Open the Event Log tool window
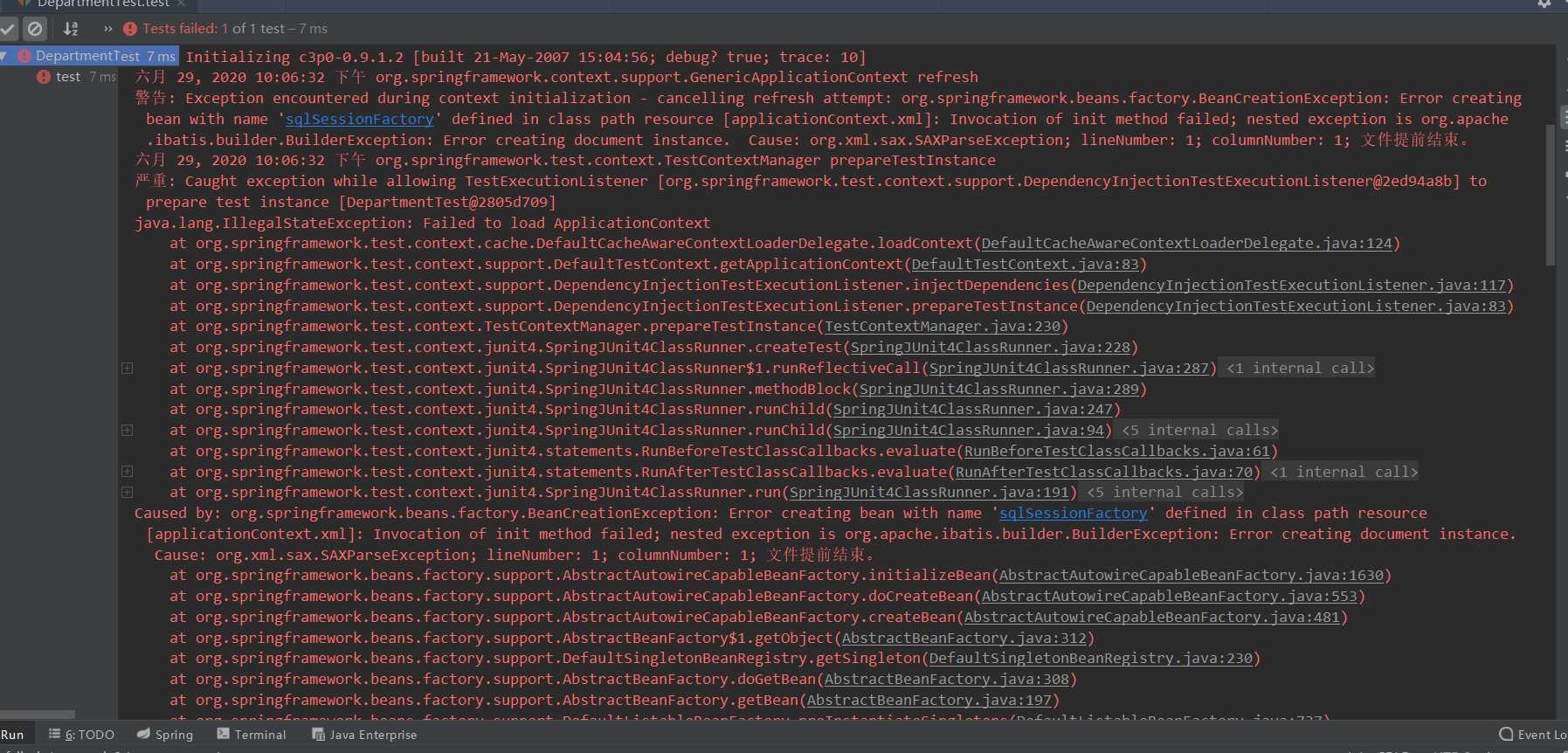 point(1533,735)
